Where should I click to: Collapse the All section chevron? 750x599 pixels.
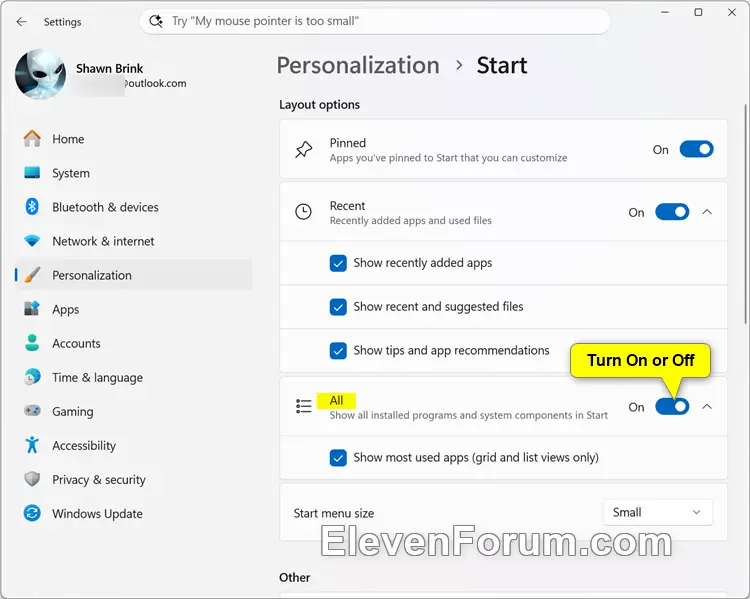pyautogui.click(x=707, y=407)
